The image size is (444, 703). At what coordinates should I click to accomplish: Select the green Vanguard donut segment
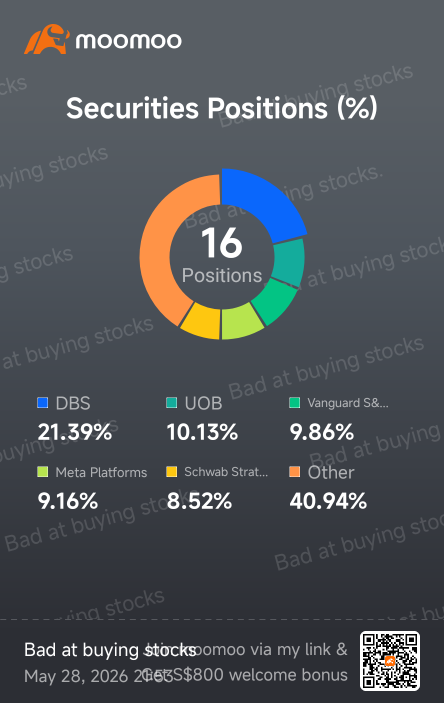[276, 301]
